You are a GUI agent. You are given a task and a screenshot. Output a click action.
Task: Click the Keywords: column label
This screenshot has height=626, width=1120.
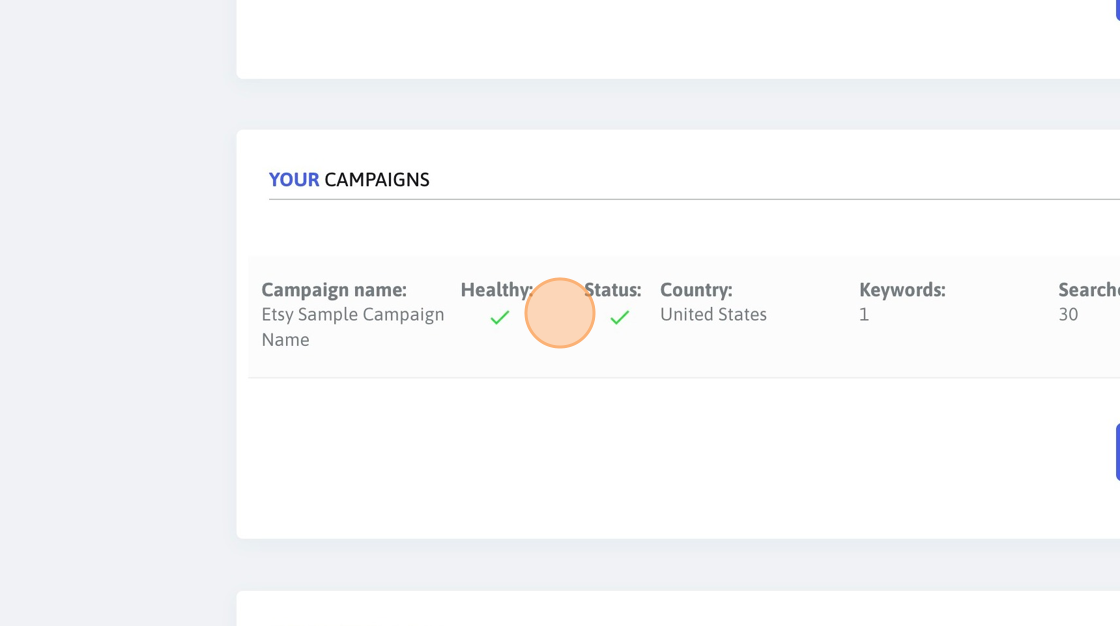coord(902,289)
